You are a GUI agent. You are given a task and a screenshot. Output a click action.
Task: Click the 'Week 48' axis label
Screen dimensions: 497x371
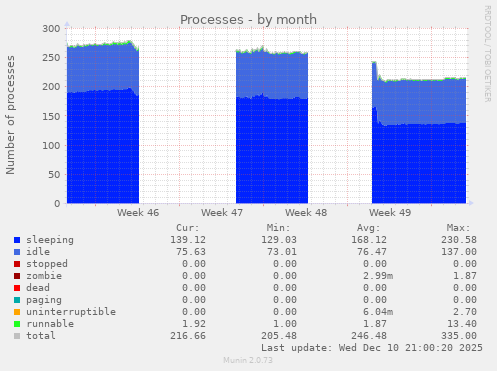[306, 213]
